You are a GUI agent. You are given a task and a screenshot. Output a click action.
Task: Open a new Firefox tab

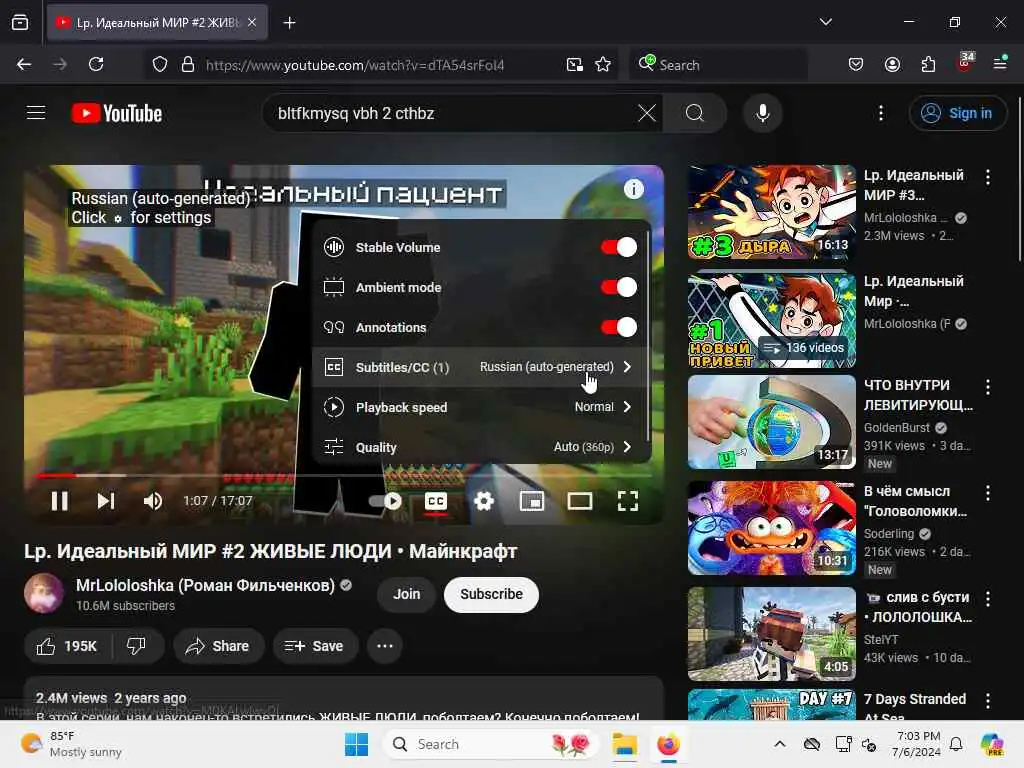pos(289,22)
